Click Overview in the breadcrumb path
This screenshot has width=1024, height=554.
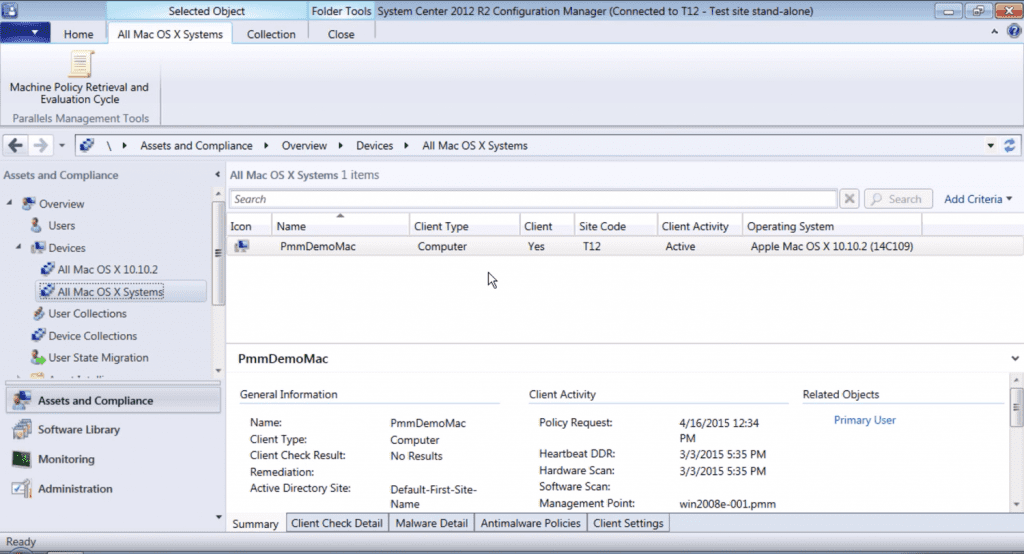click(304, 146)
